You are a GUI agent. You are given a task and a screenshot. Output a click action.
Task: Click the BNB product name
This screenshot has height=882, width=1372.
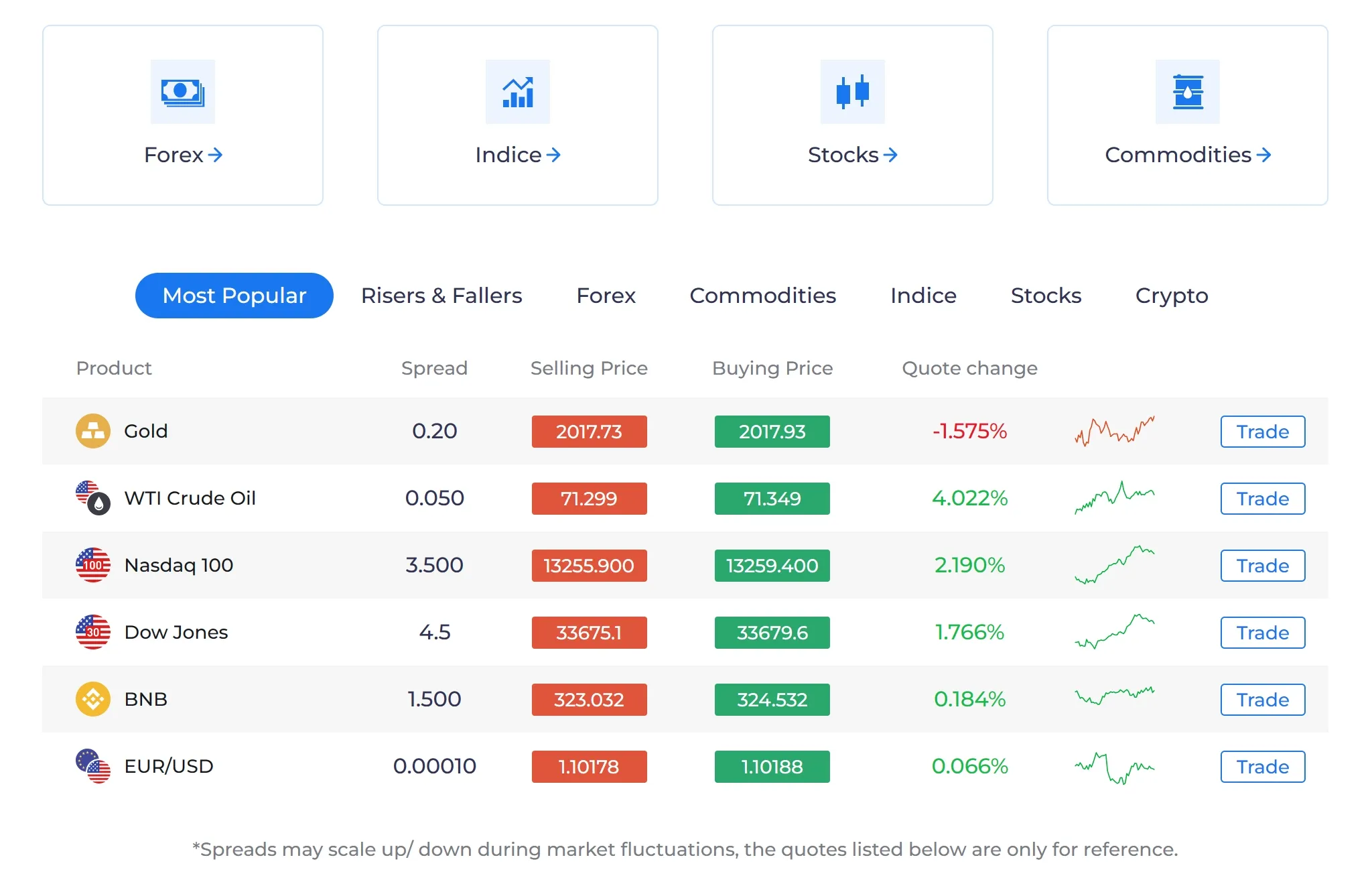[146, 699]
